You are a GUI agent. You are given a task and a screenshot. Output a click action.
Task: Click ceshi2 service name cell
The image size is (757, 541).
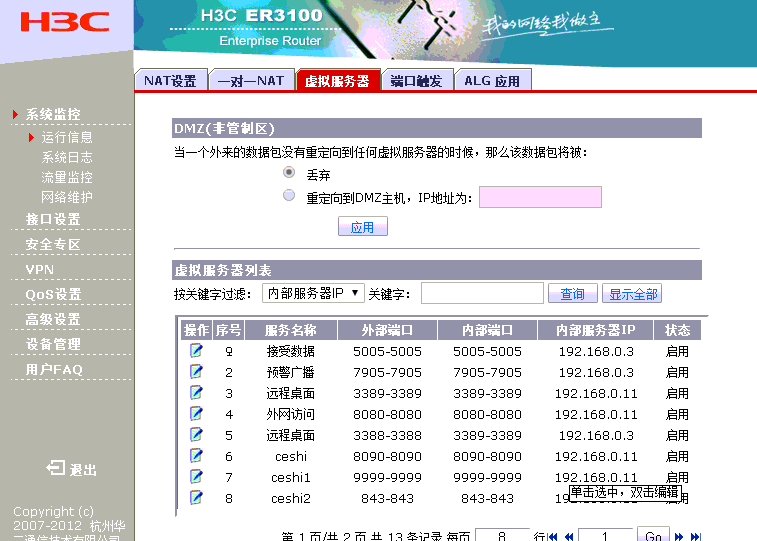pos(291,498)
